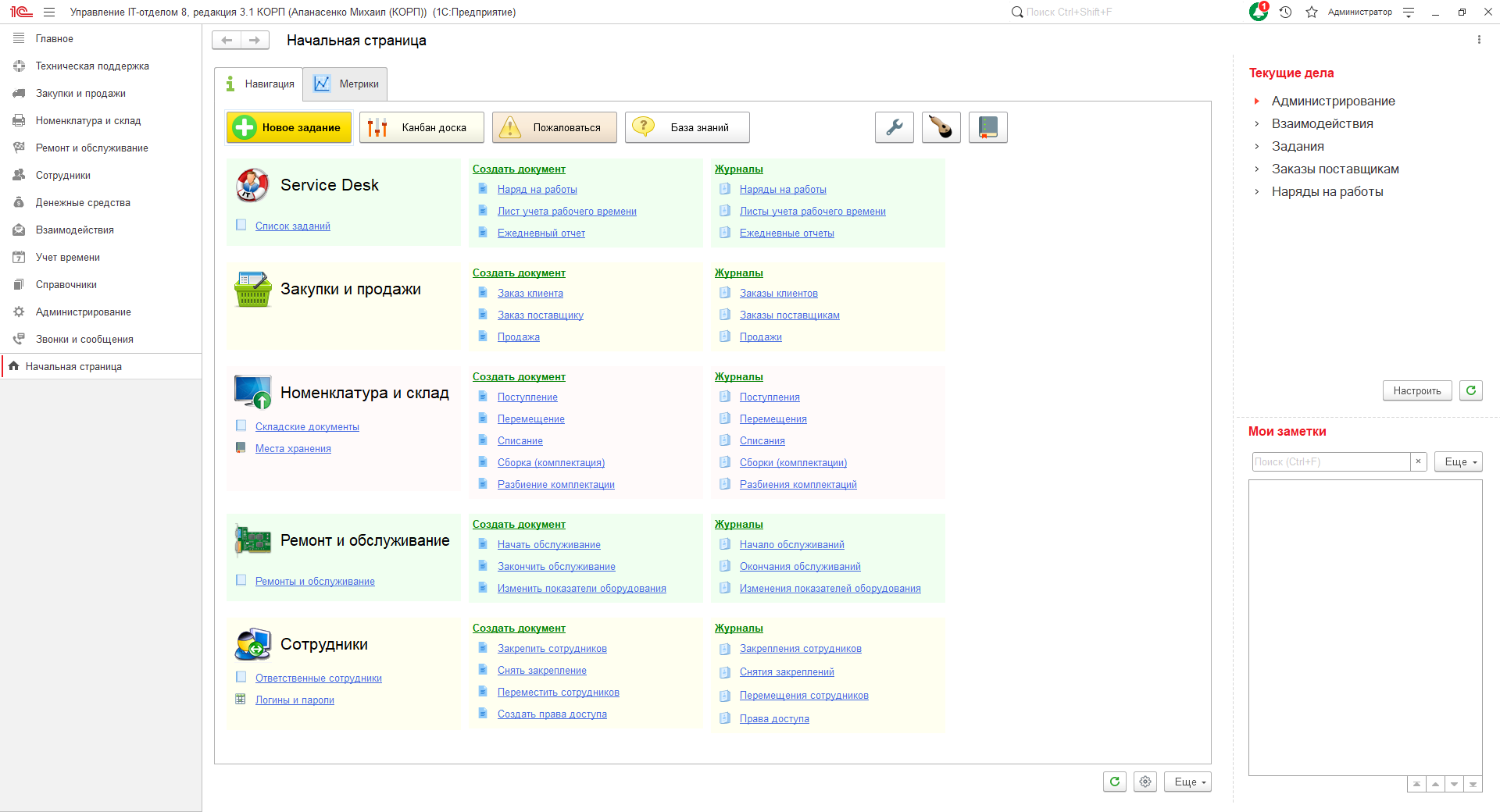Open the history clock icon

tap(1285, 12)
